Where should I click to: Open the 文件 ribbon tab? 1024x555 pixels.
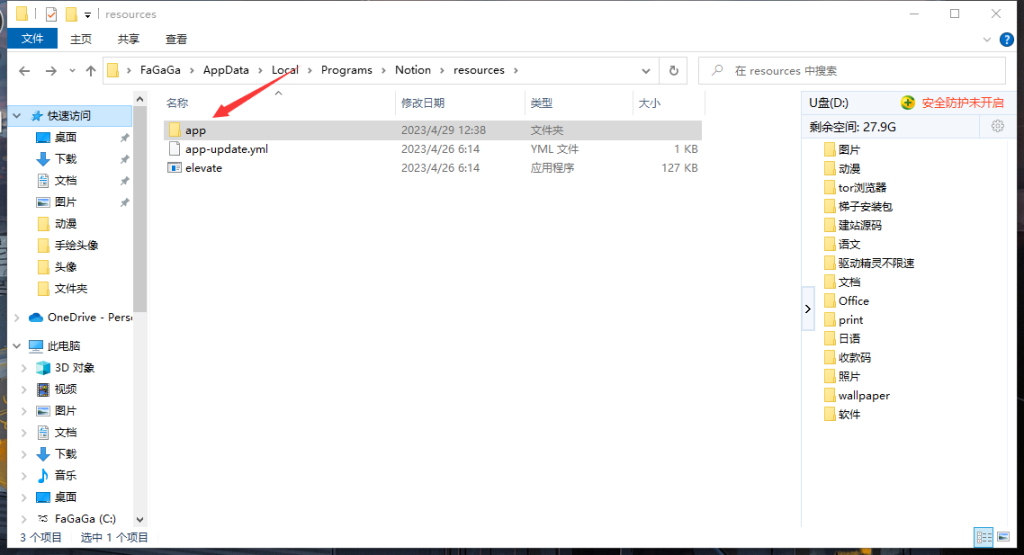coord(32,39)
